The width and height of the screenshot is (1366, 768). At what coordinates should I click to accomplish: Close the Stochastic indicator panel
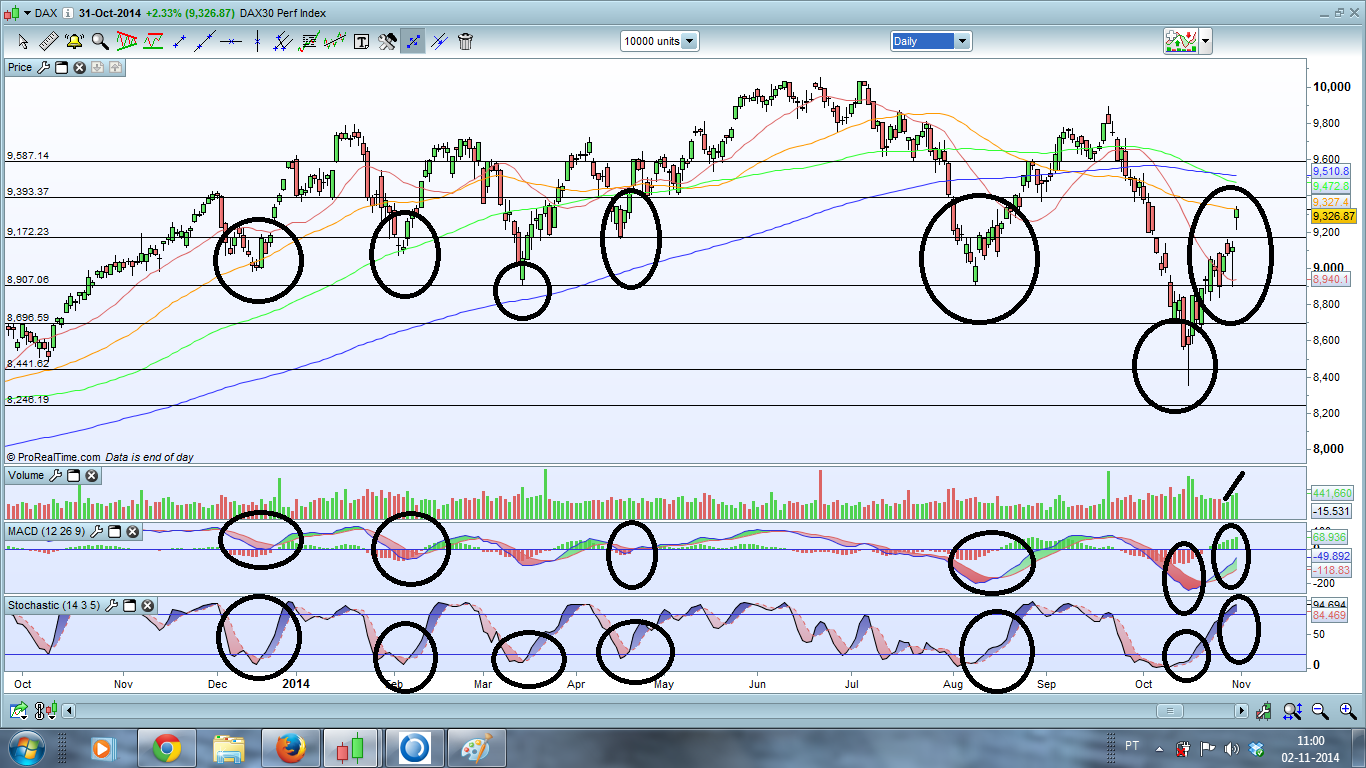(x=147, y=605)
